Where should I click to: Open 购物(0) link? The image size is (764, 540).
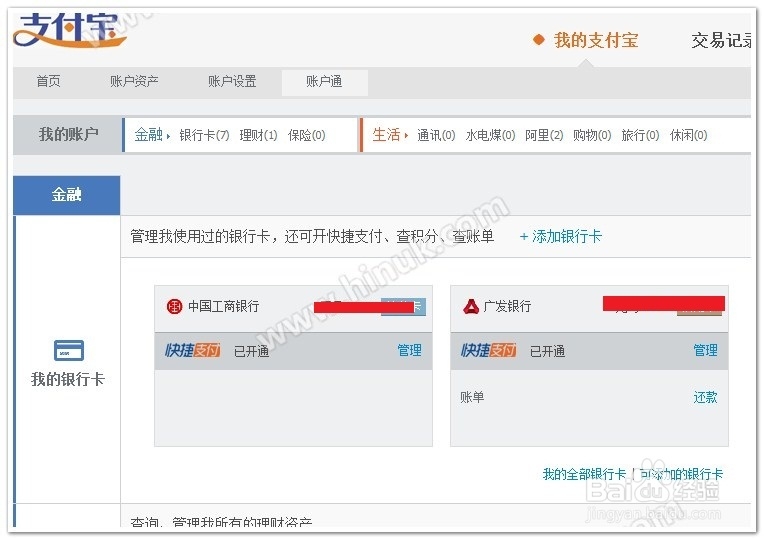tap(592, 135)
